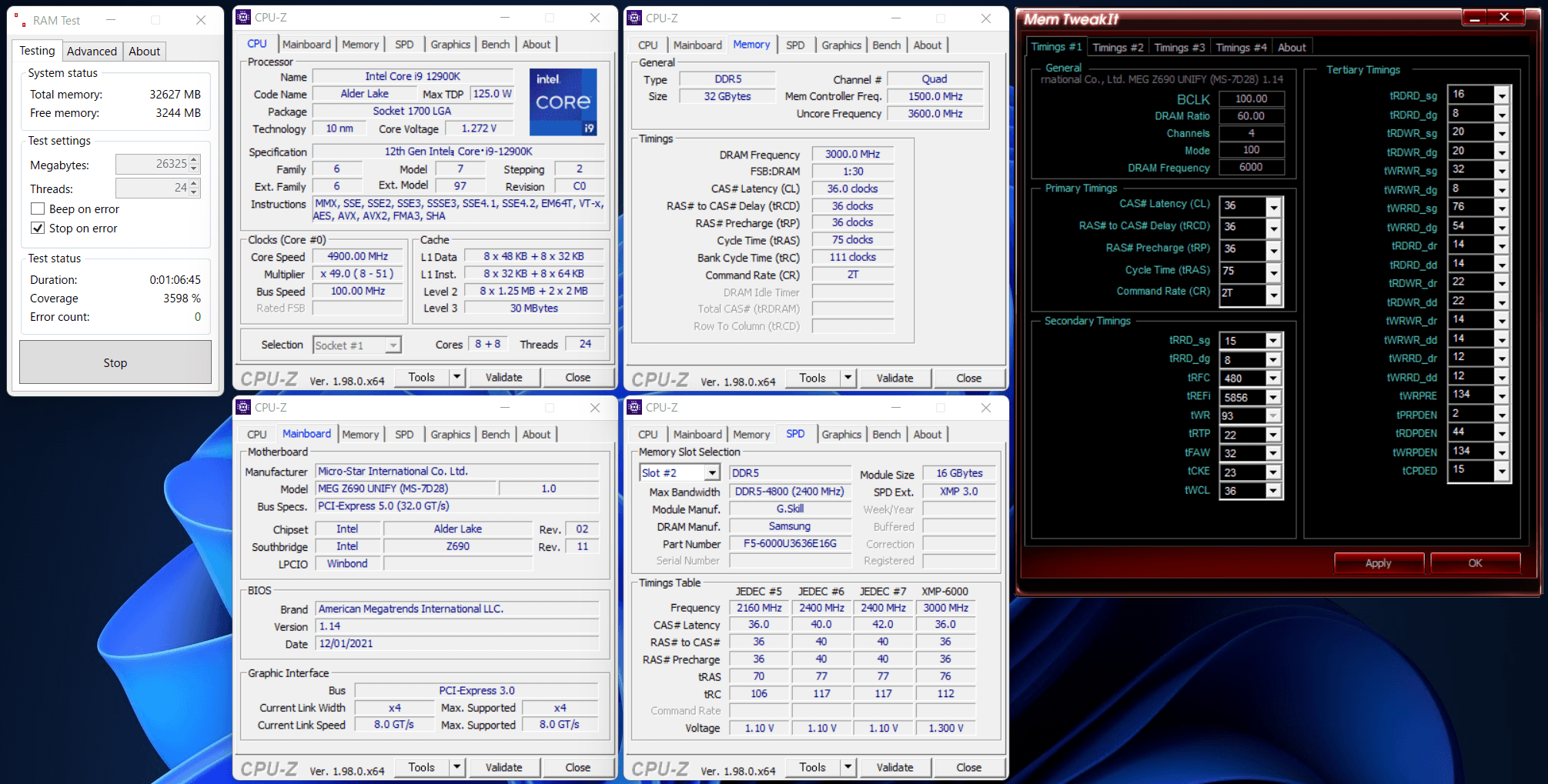This screenshot has width=1548, height=784.
Task: Click the BIOS Version value 1.14
Action: (457, 626)
